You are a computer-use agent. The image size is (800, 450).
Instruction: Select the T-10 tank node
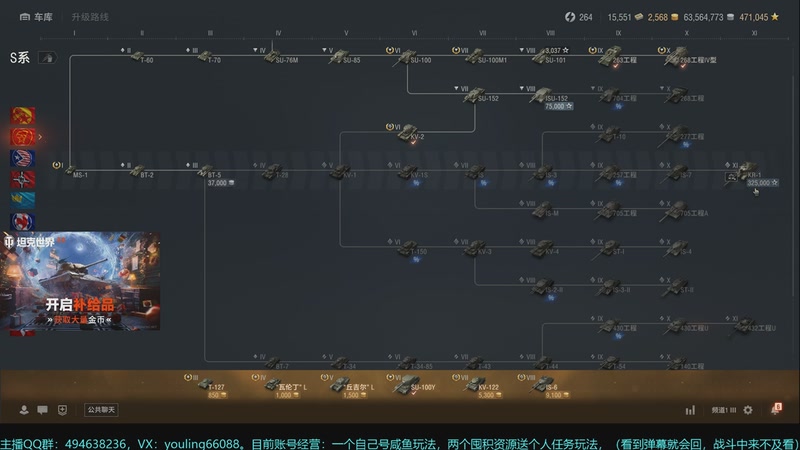(611, 134)
